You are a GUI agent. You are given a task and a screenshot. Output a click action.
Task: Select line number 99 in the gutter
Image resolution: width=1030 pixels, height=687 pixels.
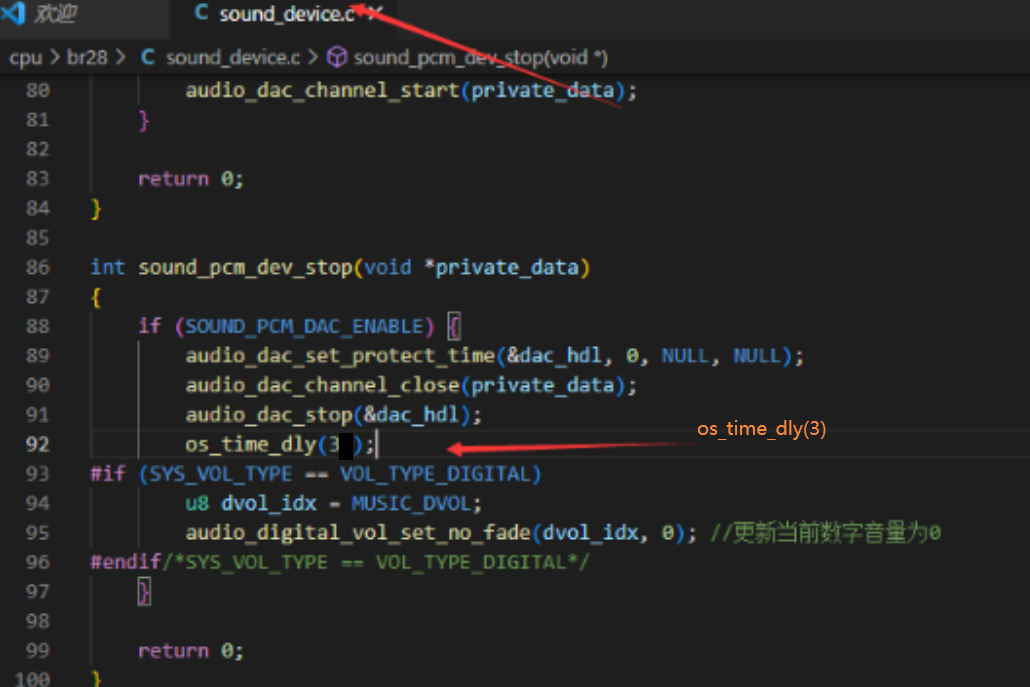37,651
